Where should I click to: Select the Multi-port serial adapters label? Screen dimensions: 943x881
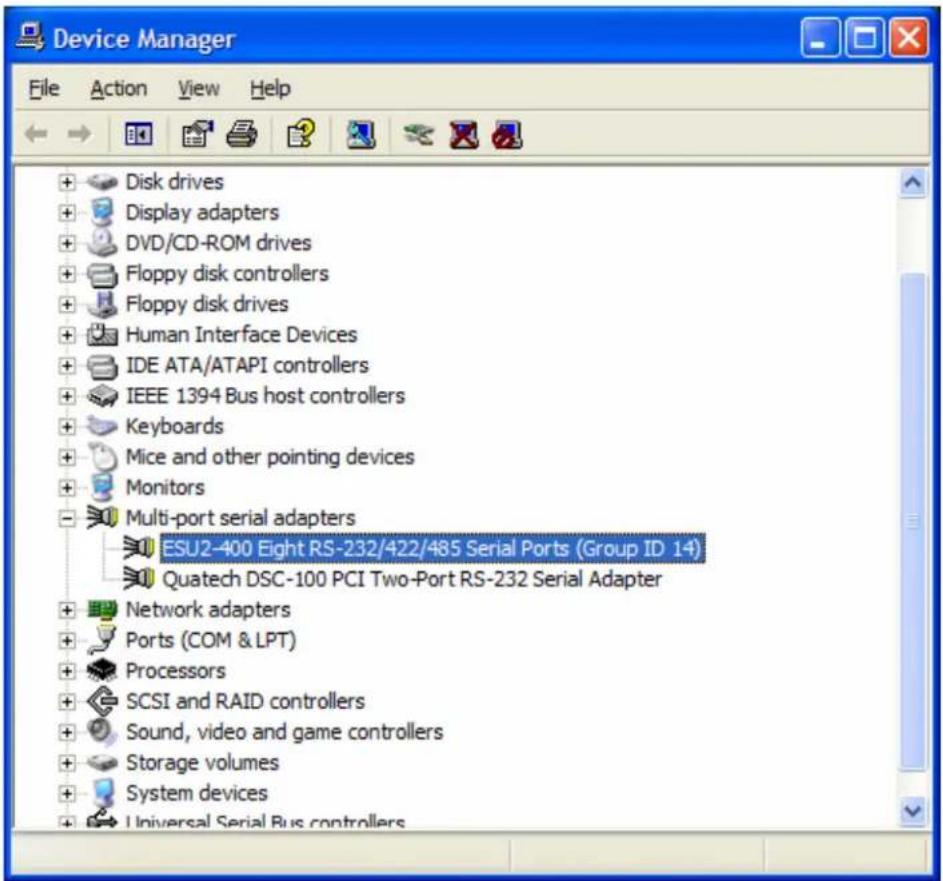pos(240,518)
